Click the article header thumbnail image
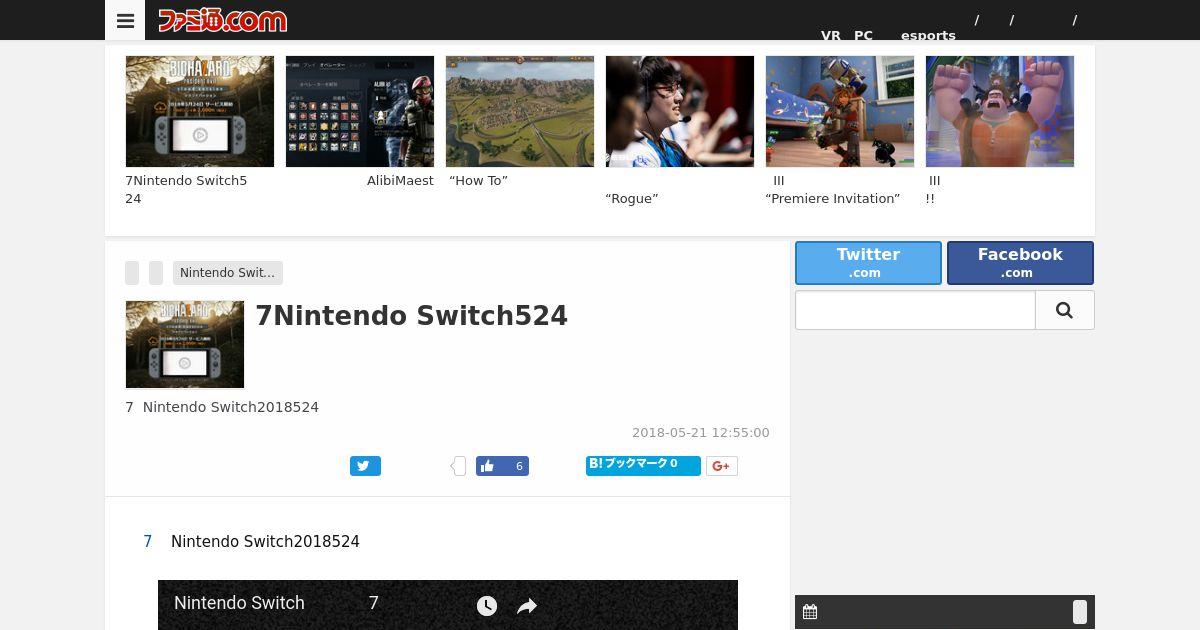Viewport: 1200px width, 630px height. (x=185, y=344)
